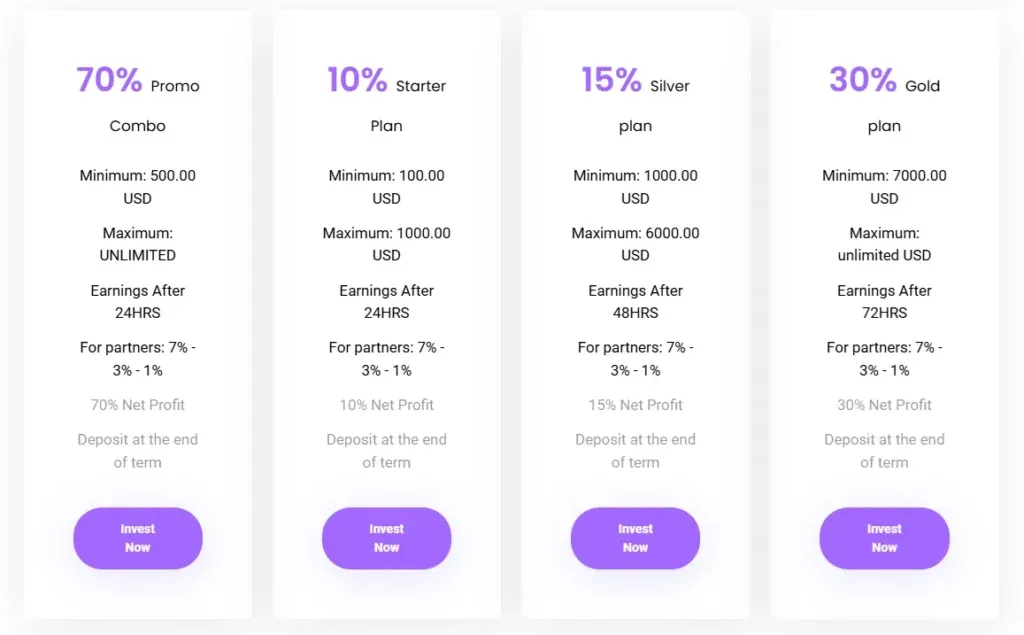Click the Maximum: 6000.00 USD line
The height and width of the screenshot is (635, 1024).
pyautogui.click(x=635, y=244)
